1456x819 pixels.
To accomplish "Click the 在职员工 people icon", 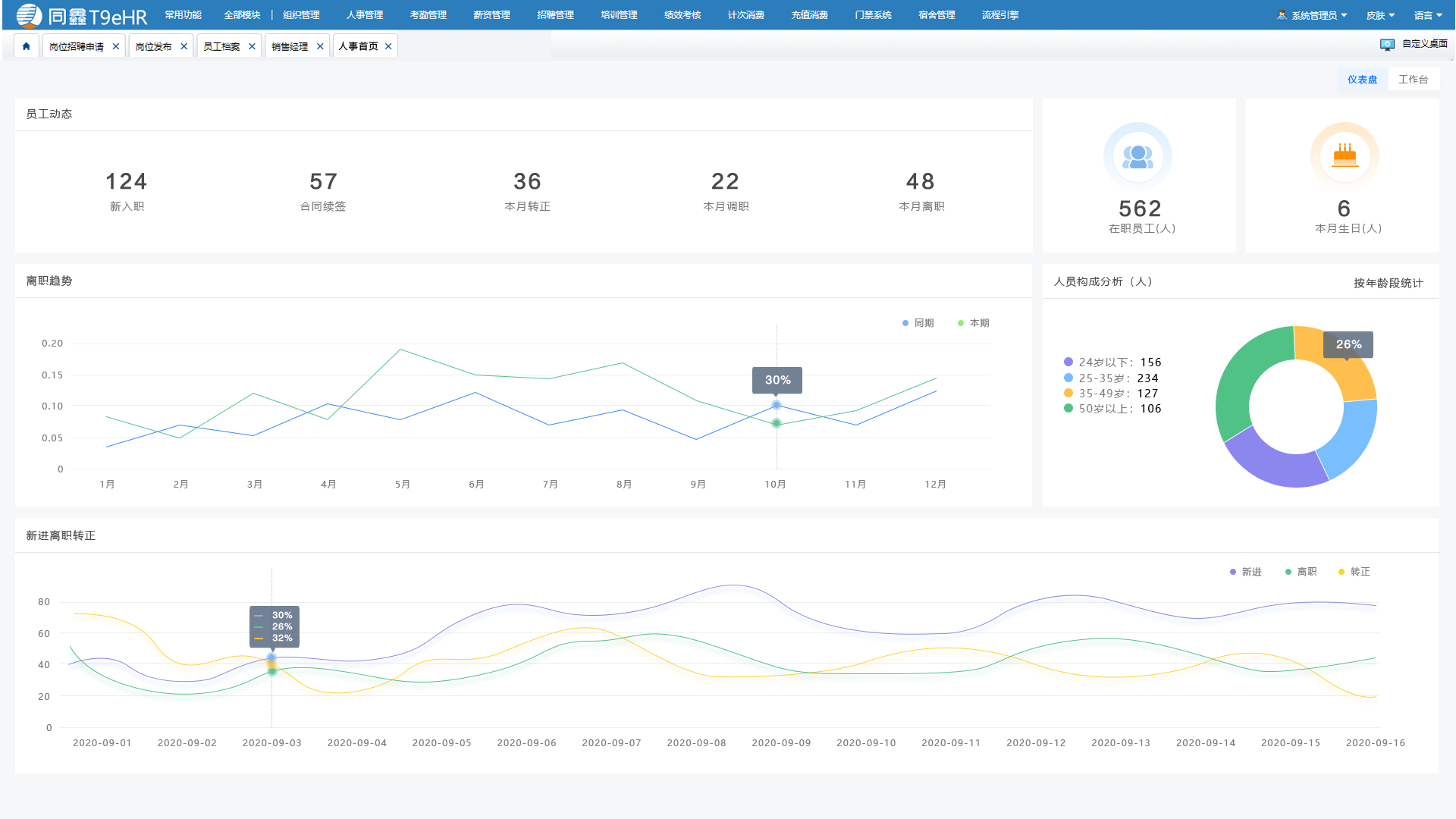I will tap(1137, 156).
